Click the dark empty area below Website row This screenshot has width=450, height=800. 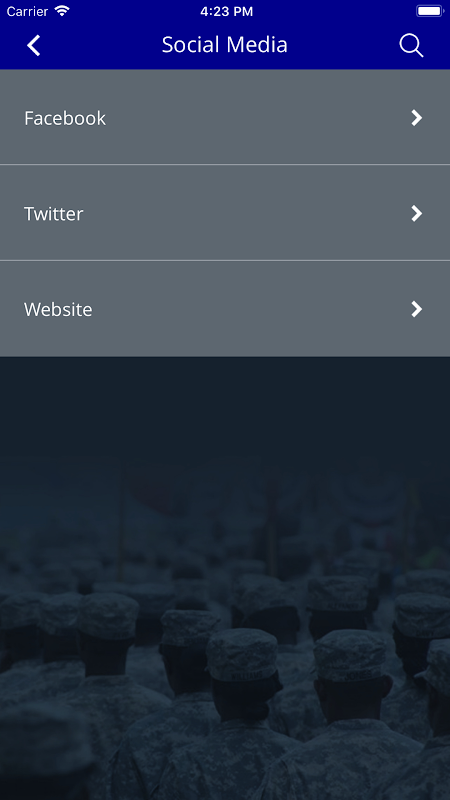(x=225, y=408)
